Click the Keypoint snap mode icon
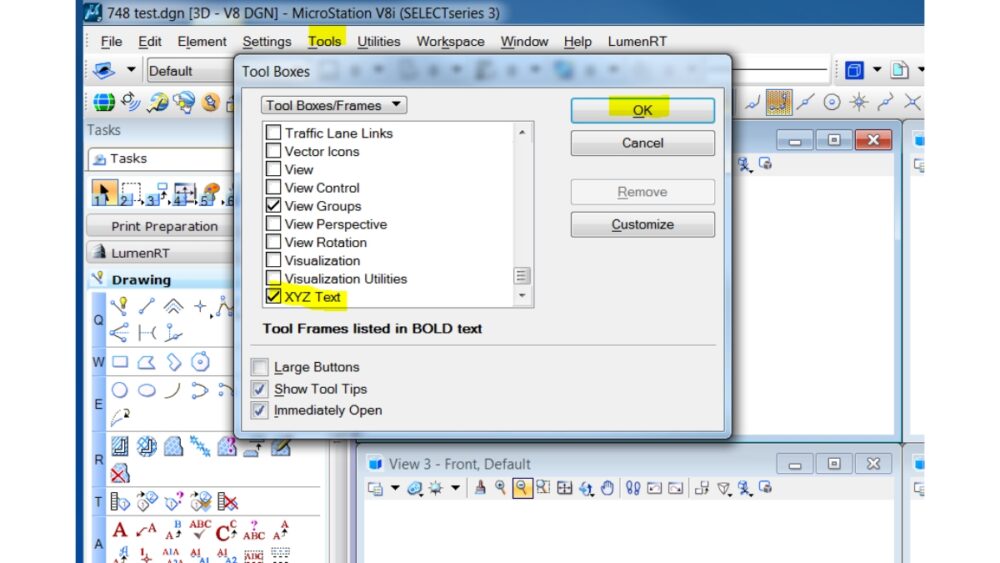This screenshot has height=563, width=1000. click(x=779, y=102)
